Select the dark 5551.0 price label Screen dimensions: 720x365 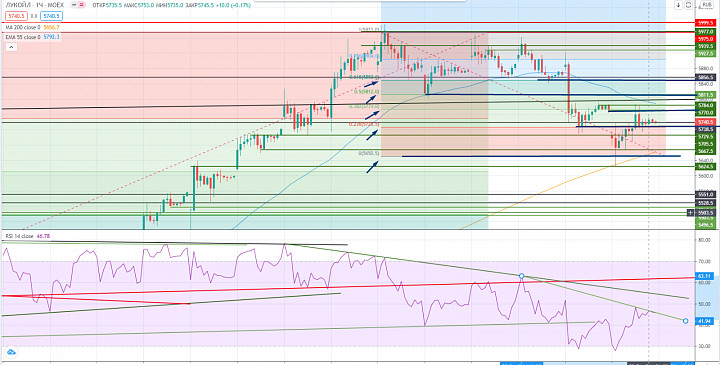[706, 195]
